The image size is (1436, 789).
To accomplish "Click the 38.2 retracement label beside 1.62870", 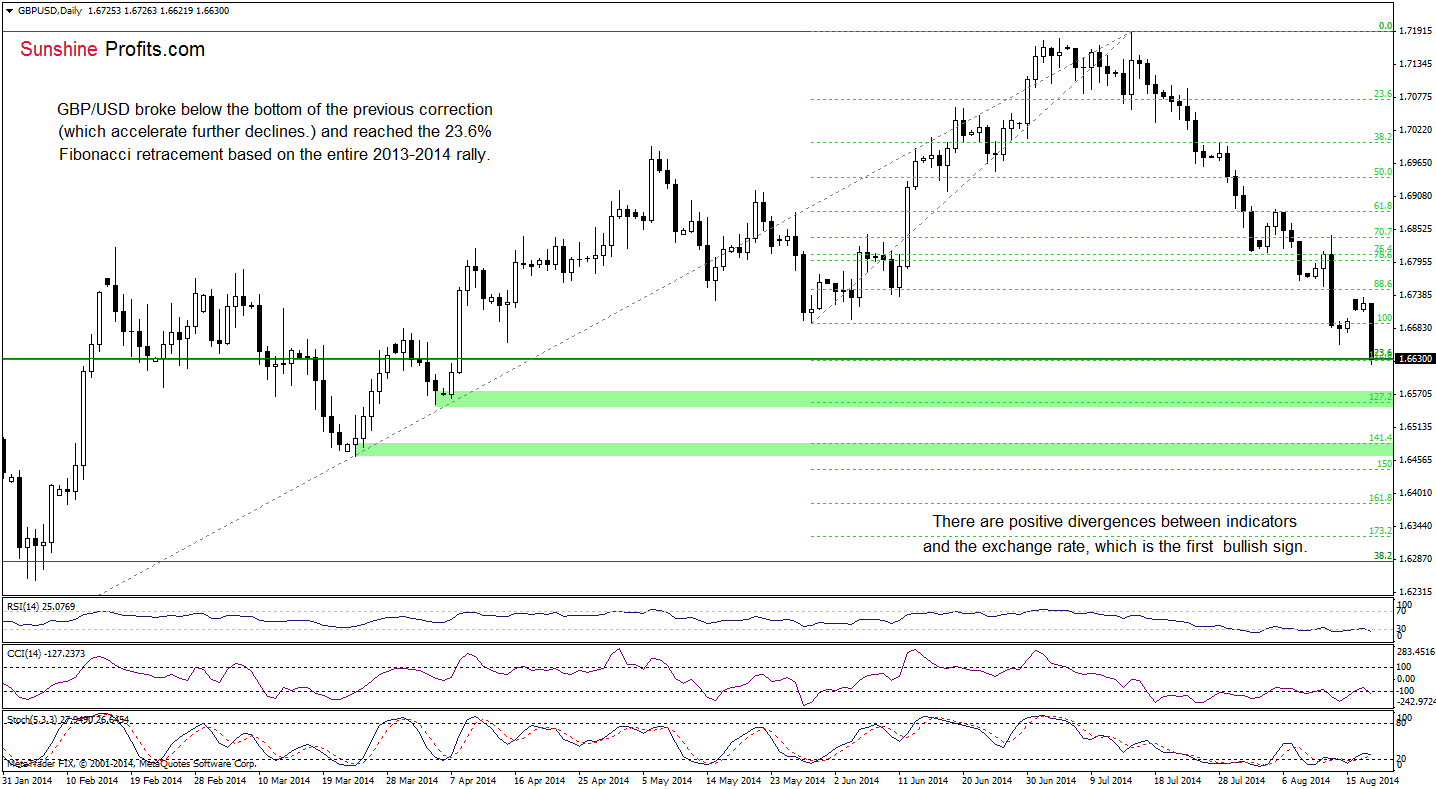I will coord(1383,555).
